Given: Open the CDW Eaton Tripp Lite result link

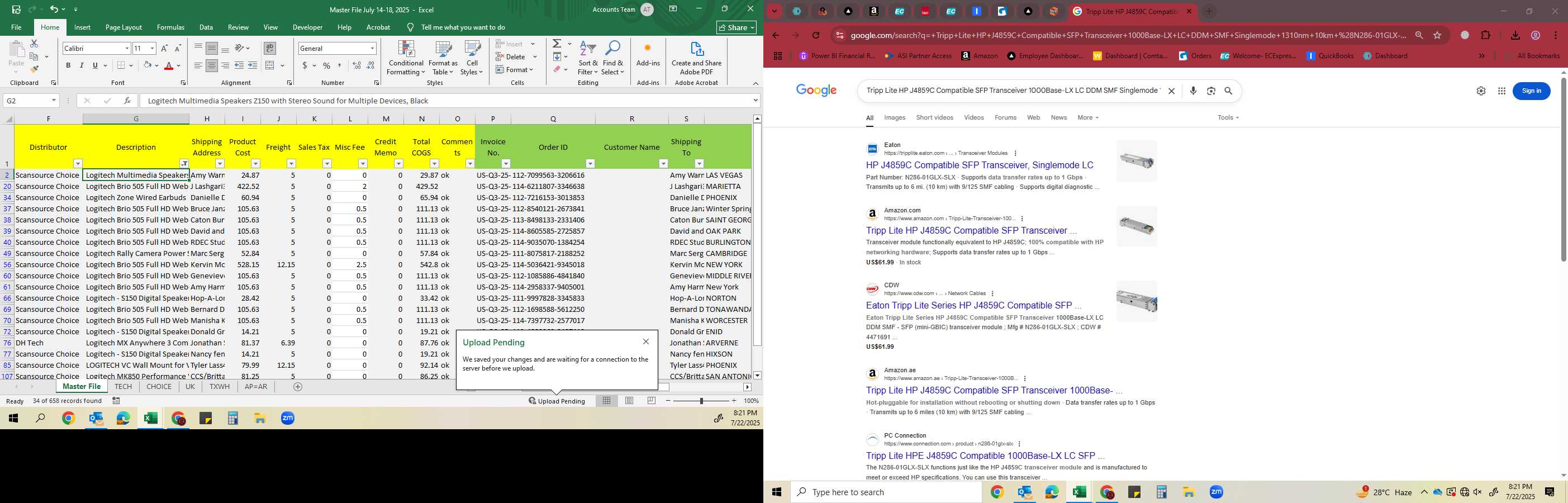Looking at the screenshot, I should (973, 305).
